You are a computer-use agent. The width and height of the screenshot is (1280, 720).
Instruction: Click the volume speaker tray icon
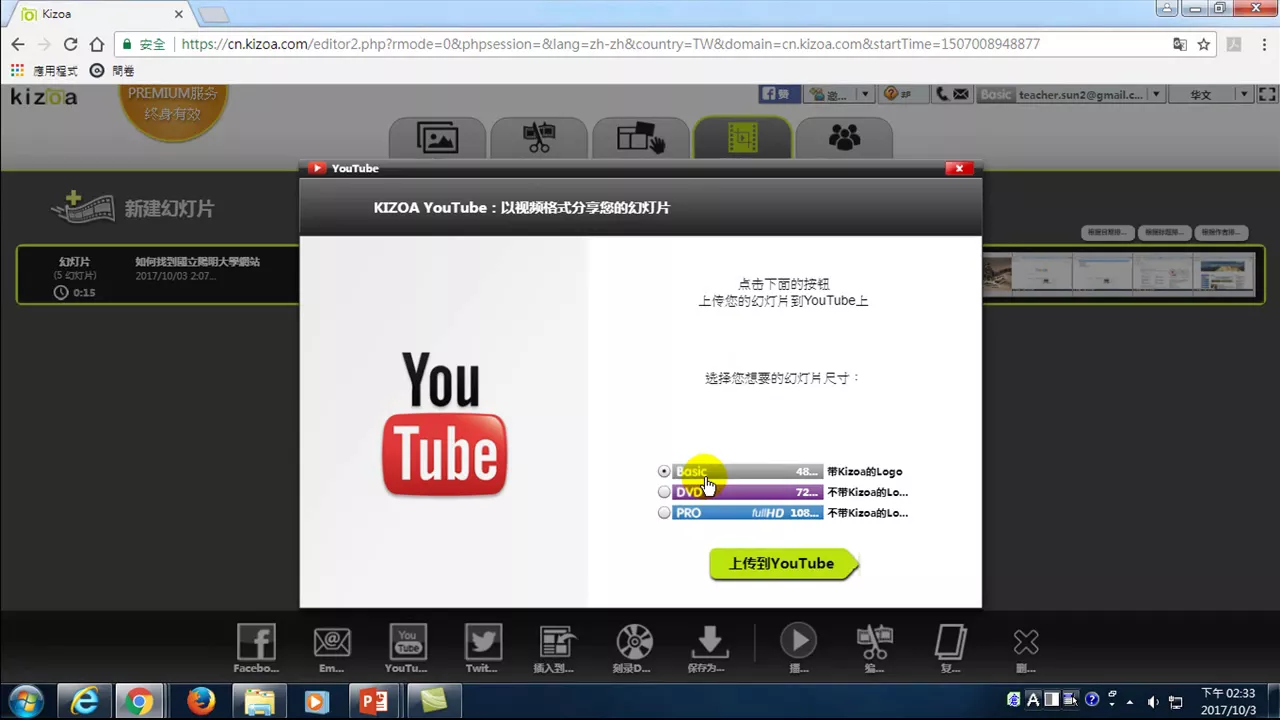point(1153,701)
